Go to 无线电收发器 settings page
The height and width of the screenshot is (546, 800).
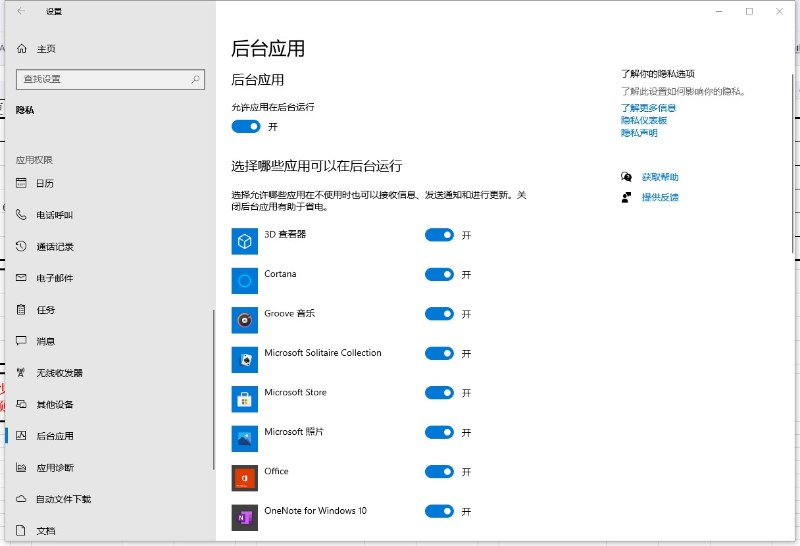[x=59, y=373]
